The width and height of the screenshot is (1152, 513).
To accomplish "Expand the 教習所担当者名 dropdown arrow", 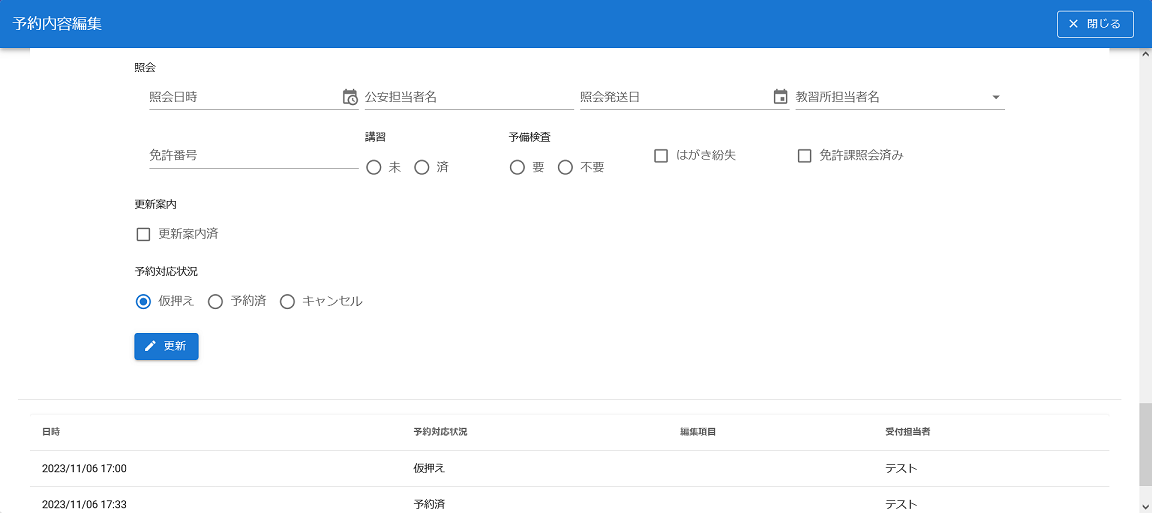I will [x=996, y=97].
